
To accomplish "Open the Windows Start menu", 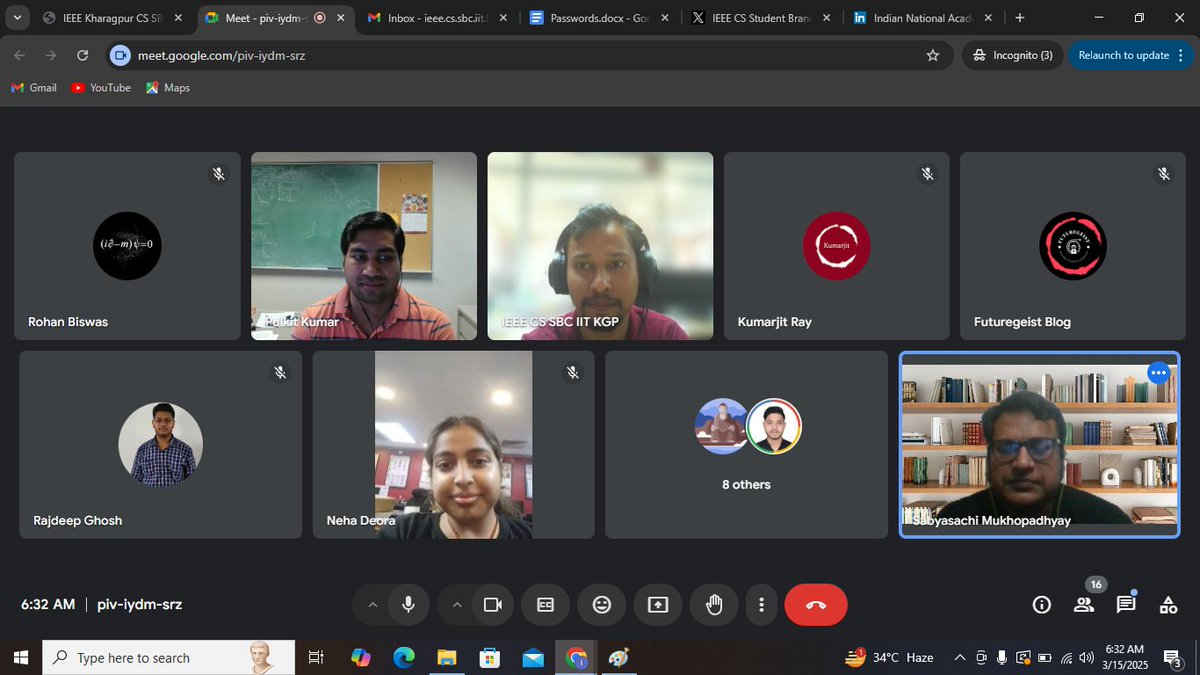I will tap(20, 658).
